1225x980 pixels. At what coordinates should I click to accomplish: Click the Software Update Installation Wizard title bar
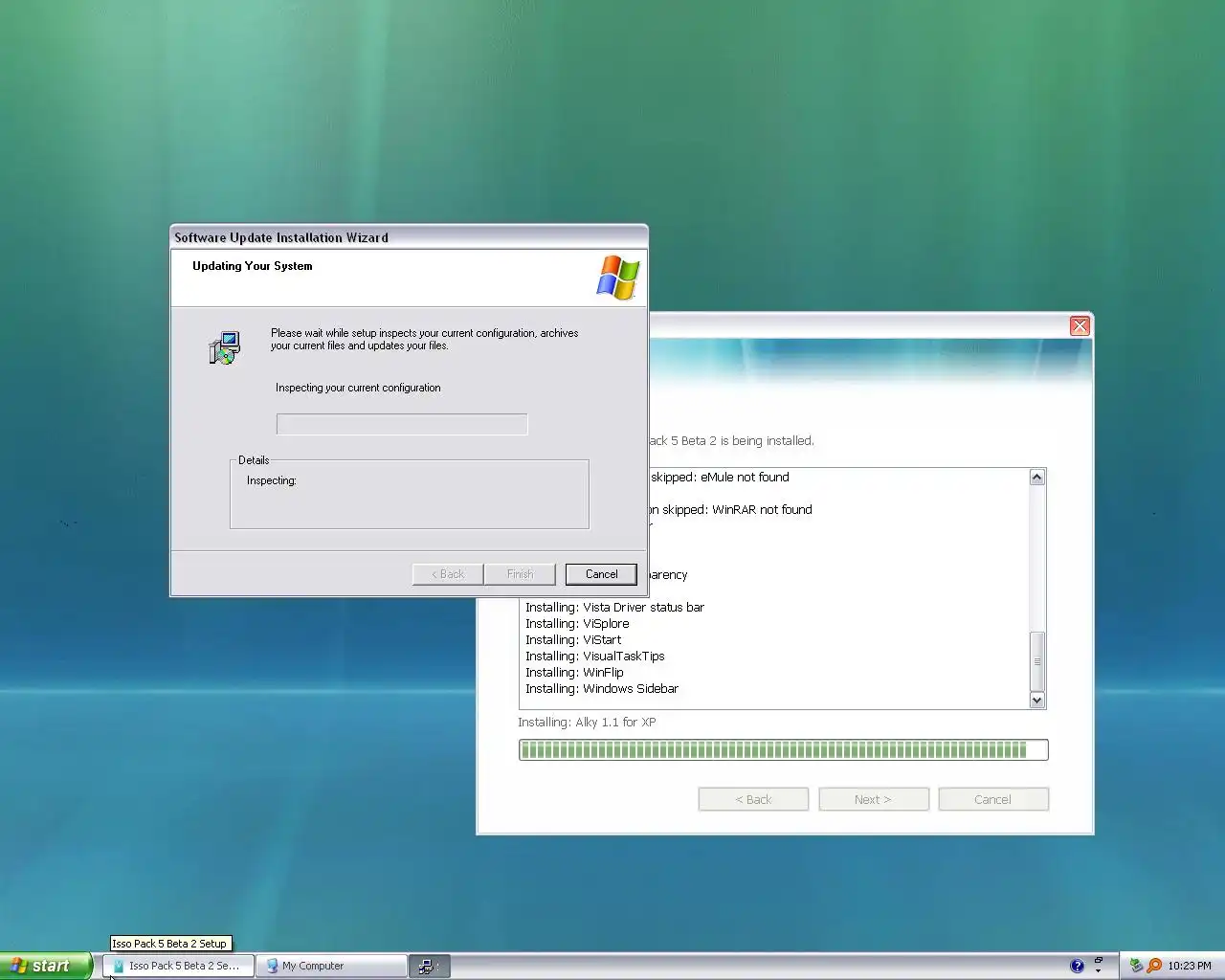409,237
